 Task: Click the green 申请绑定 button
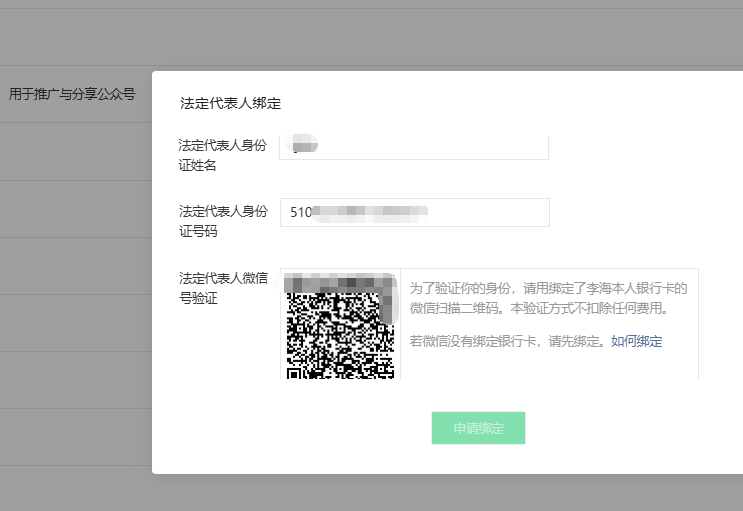(x=478, y=428)
